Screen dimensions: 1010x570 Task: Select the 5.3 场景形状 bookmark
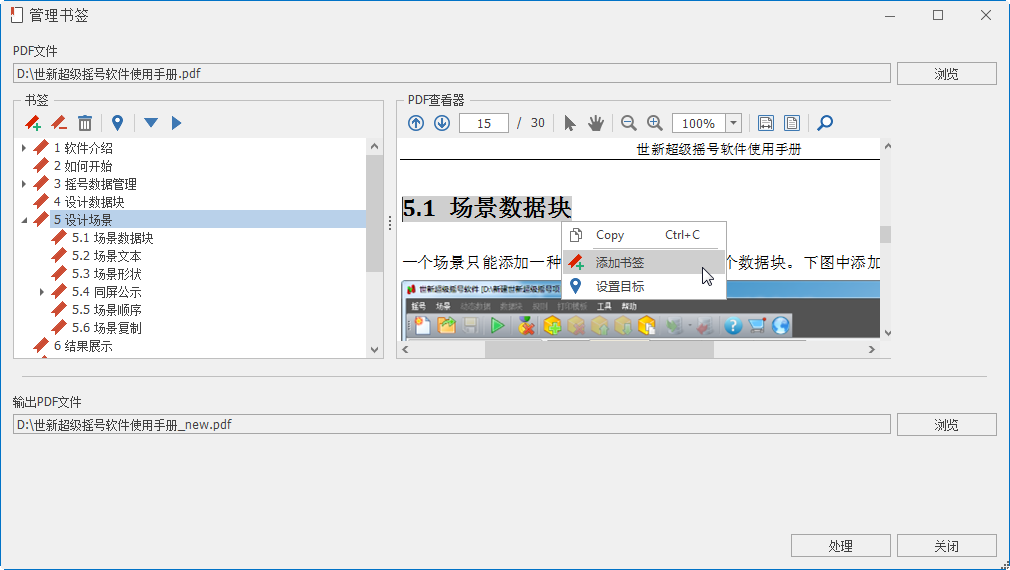point(107,274)
